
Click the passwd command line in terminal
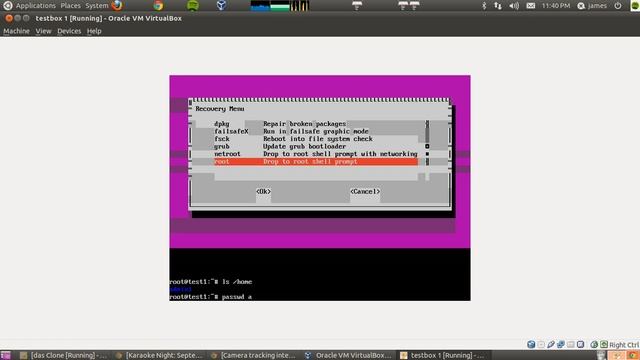point(211,297)
